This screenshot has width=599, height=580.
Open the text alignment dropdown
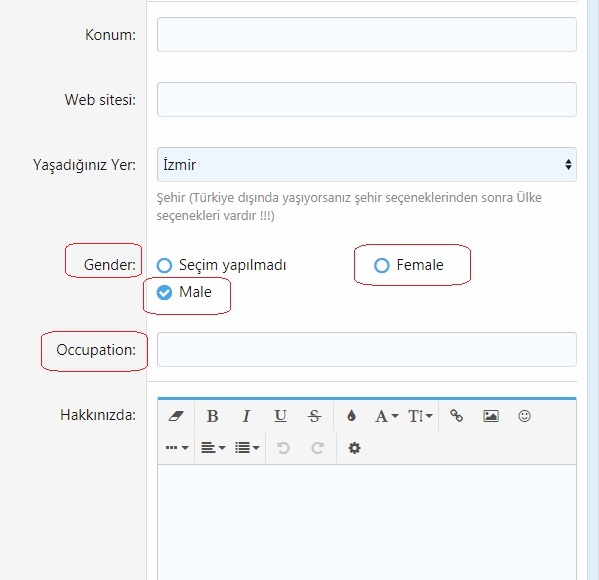point(213,447)
